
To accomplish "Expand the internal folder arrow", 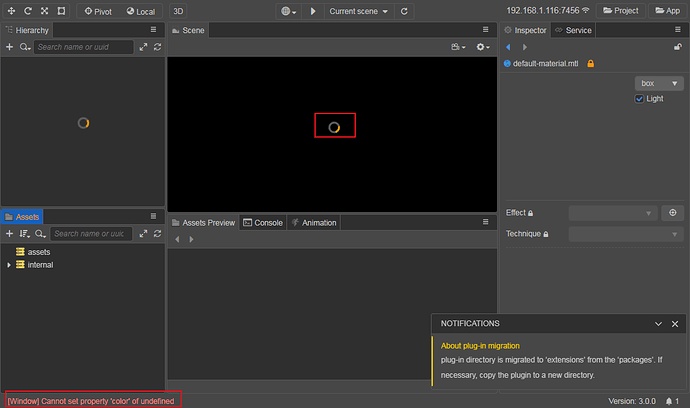I will (9, 265).
